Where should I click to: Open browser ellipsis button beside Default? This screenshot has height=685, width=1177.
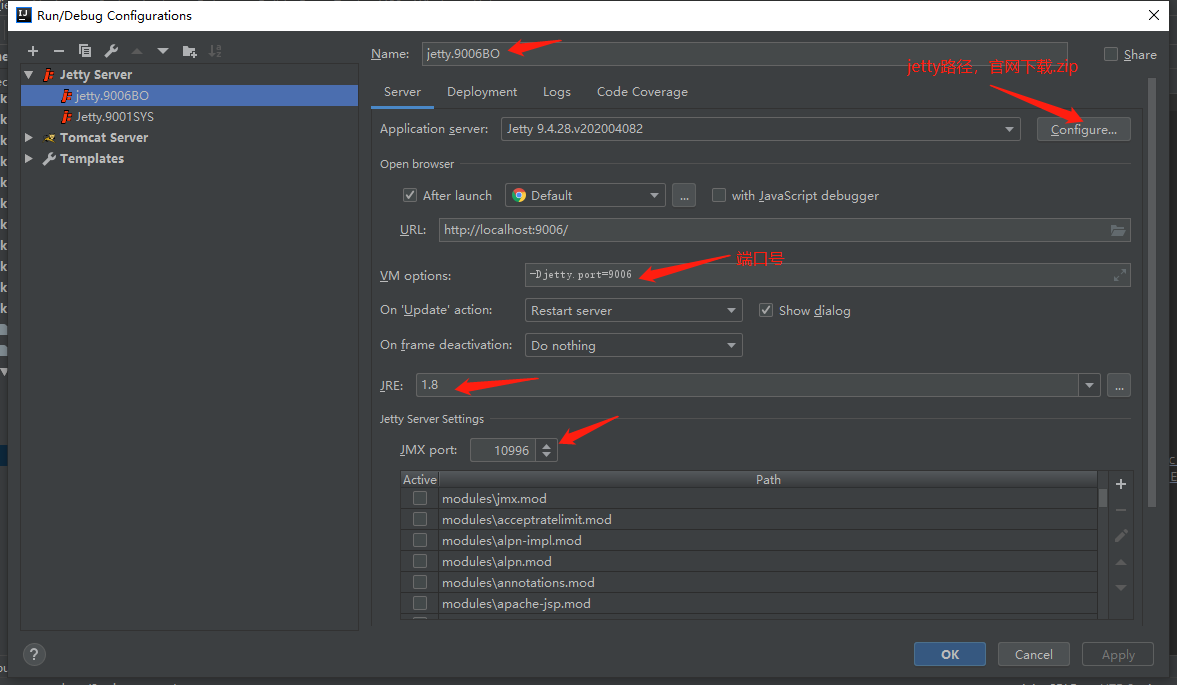tap(684, 195)
